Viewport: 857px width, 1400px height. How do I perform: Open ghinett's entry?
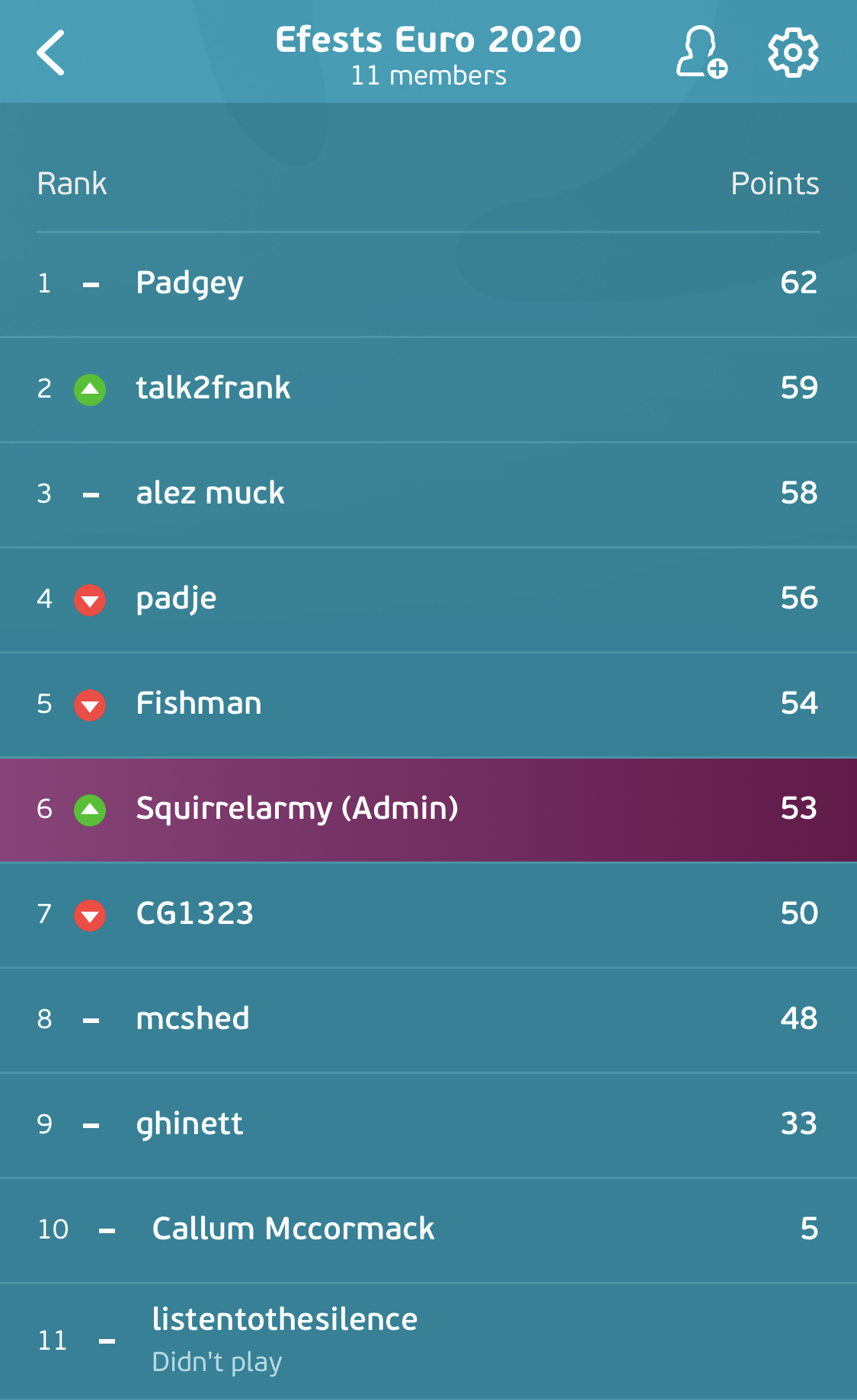pyautogui.click(x=428, y=1125)
